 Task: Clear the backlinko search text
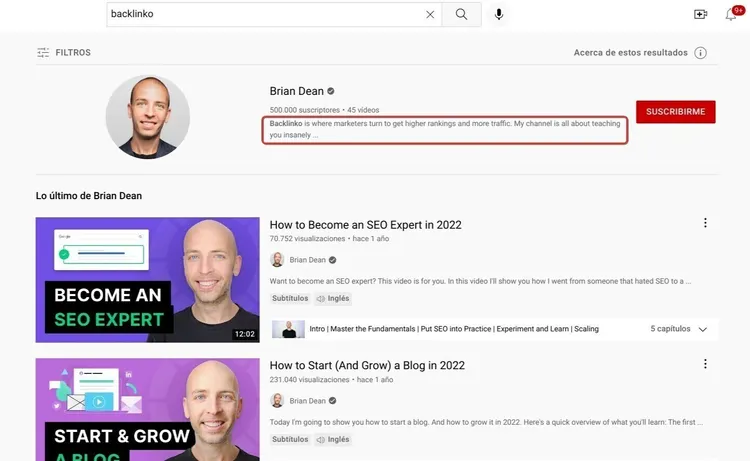(430, 14)
